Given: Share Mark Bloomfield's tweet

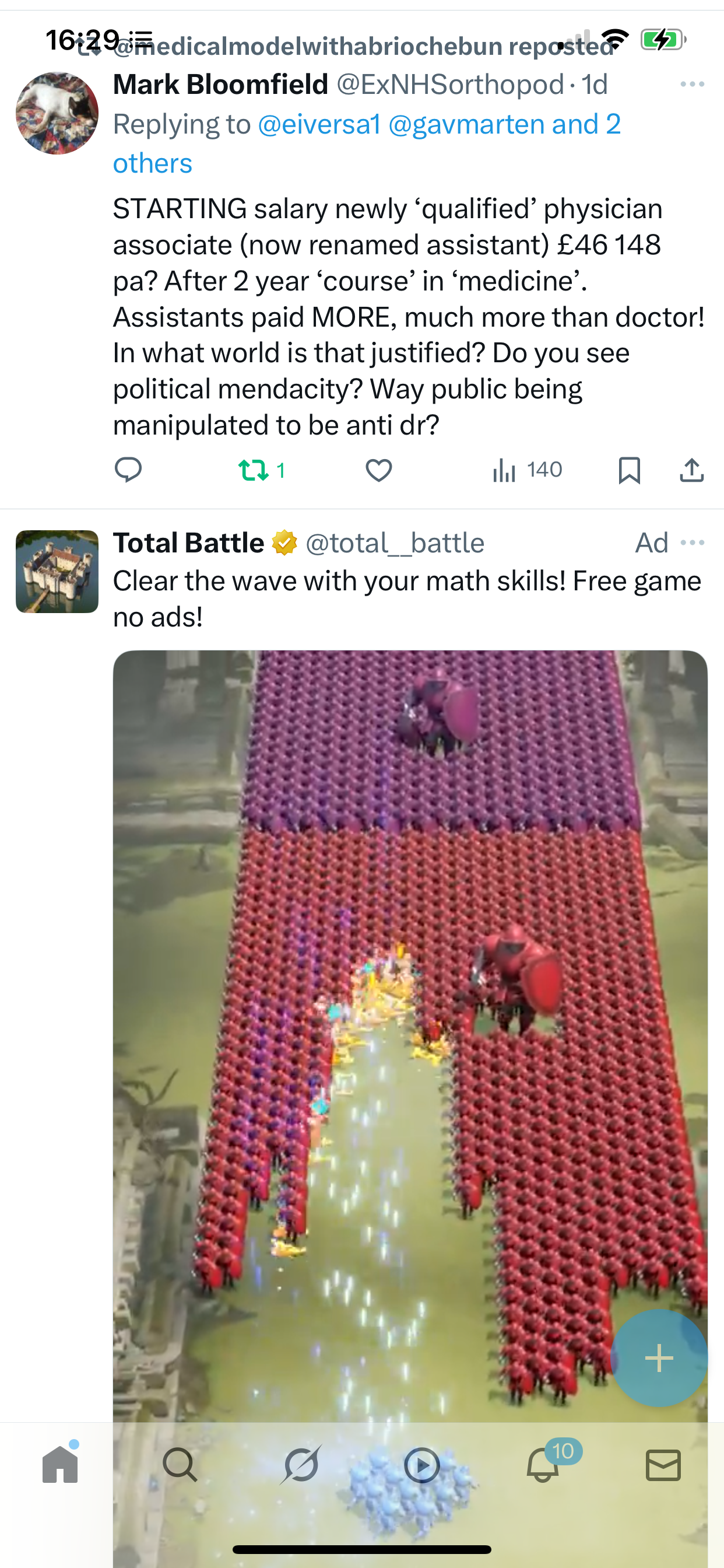Looking at the screenshot, I should (x=692, y=470).
